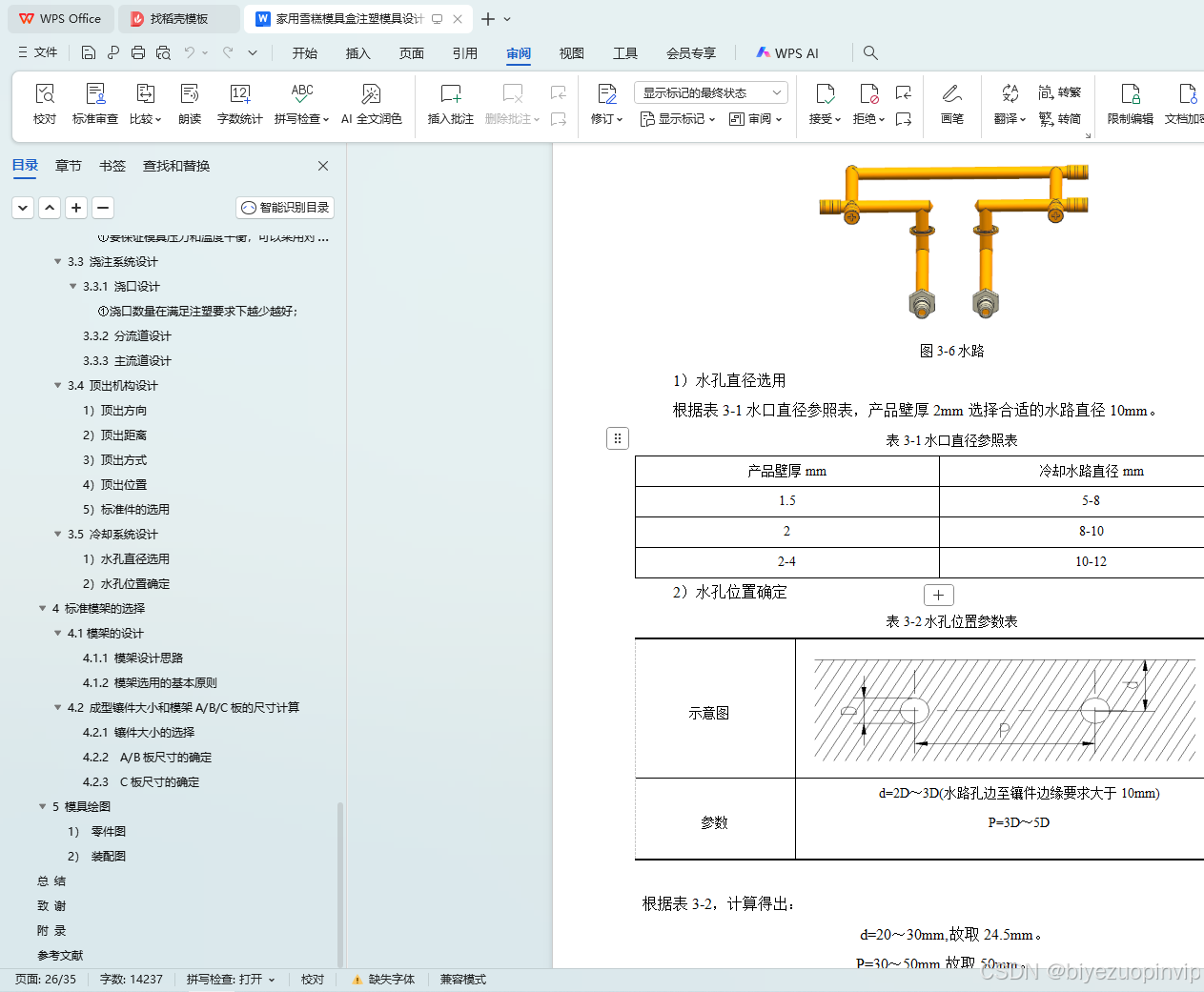This screenshot has width=1204, height=992.
Task: Open the 找稻壳模板 tab
Action: (179, 19)
